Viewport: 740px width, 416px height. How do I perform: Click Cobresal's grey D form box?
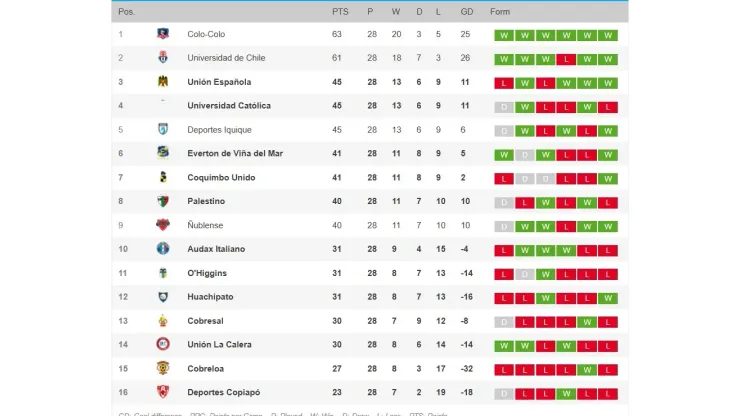[x=504, y=322]
